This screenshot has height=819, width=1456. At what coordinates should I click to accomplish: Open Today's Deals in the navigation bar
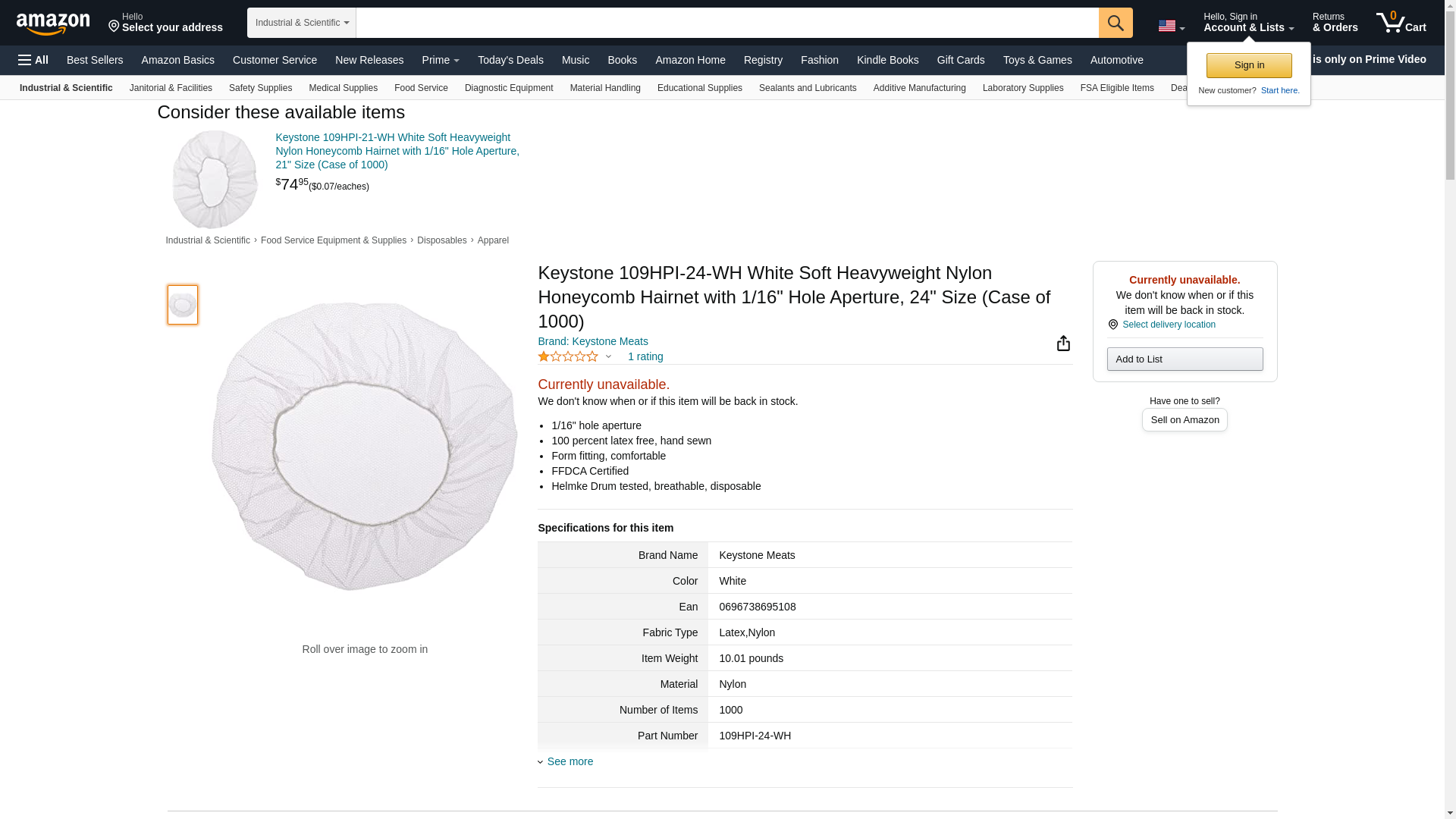pos(510,60)
